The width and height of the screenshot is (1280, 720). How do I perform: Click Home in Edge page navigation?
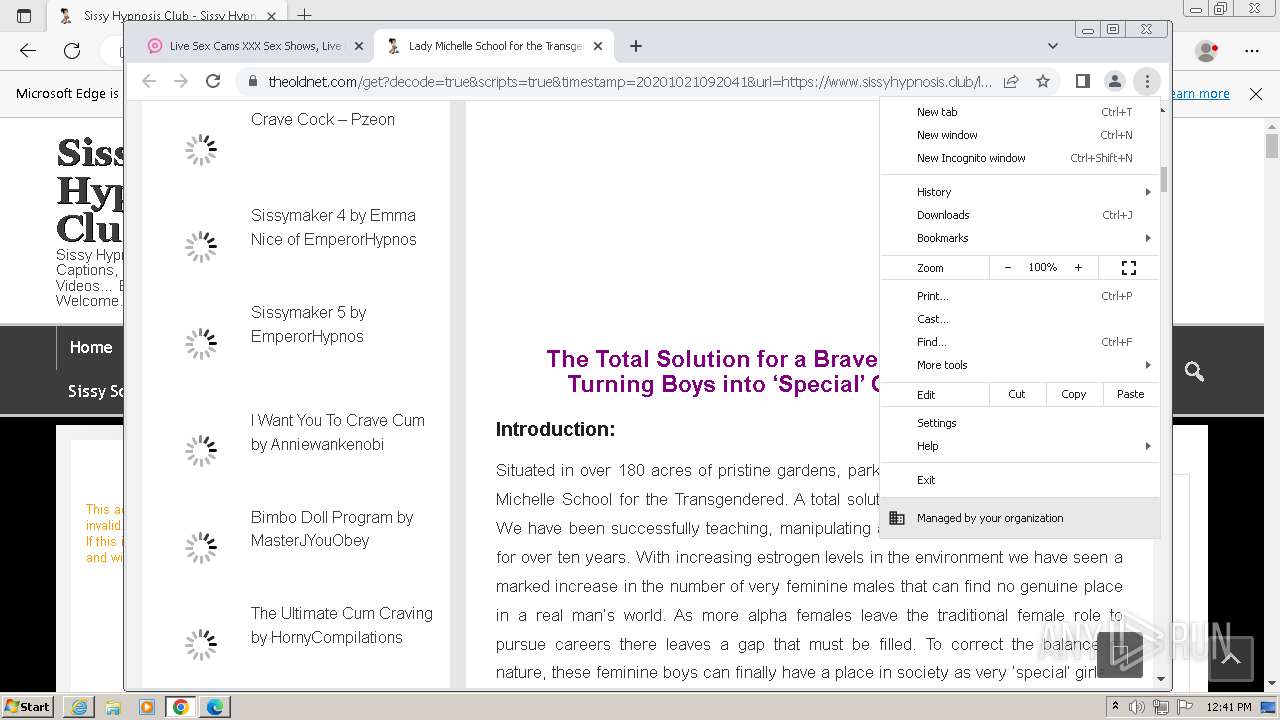(91, 347)
